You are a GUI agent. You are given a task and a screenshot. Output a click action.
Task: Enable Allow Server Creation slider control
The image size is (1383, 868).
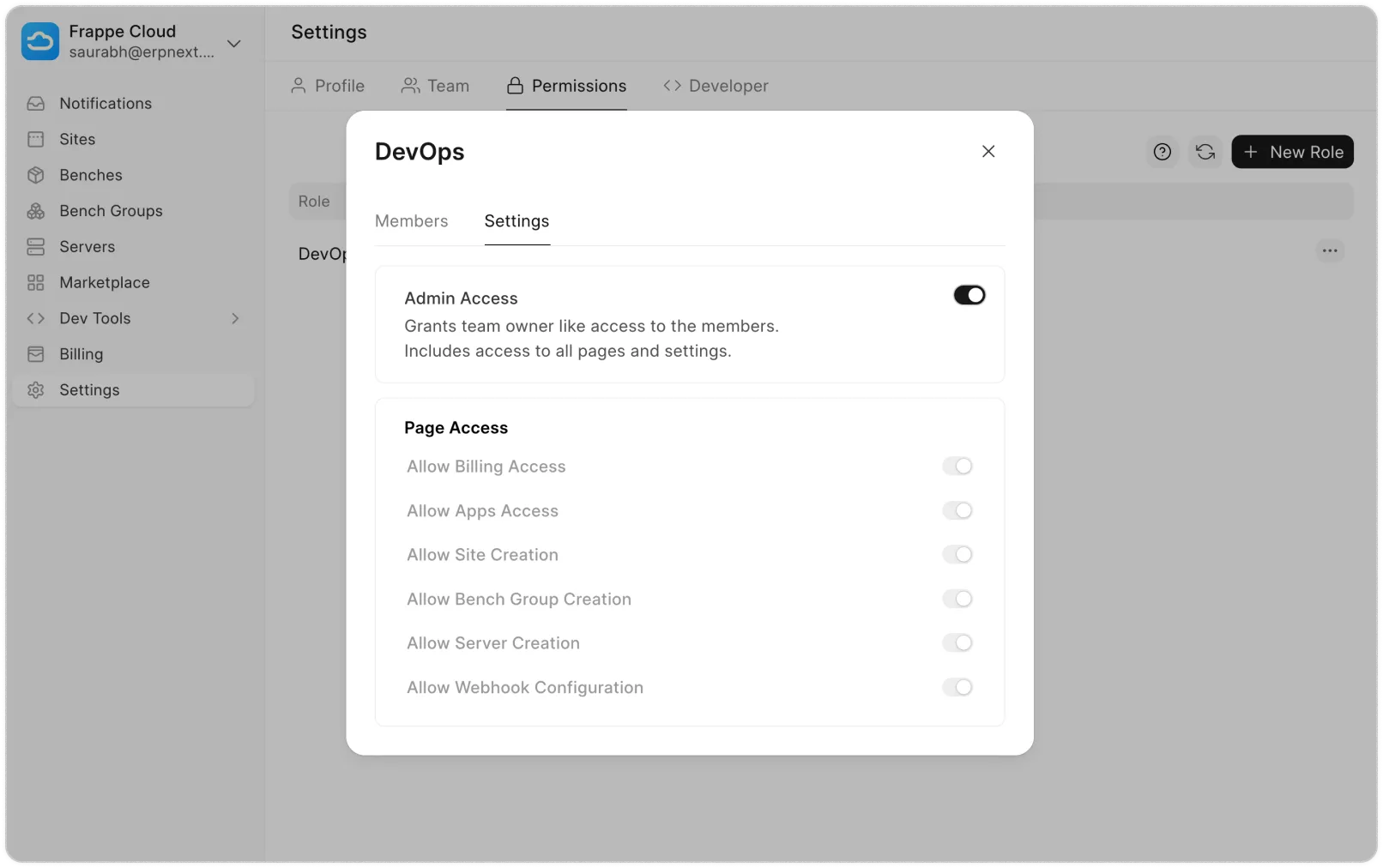coord(958,642)
